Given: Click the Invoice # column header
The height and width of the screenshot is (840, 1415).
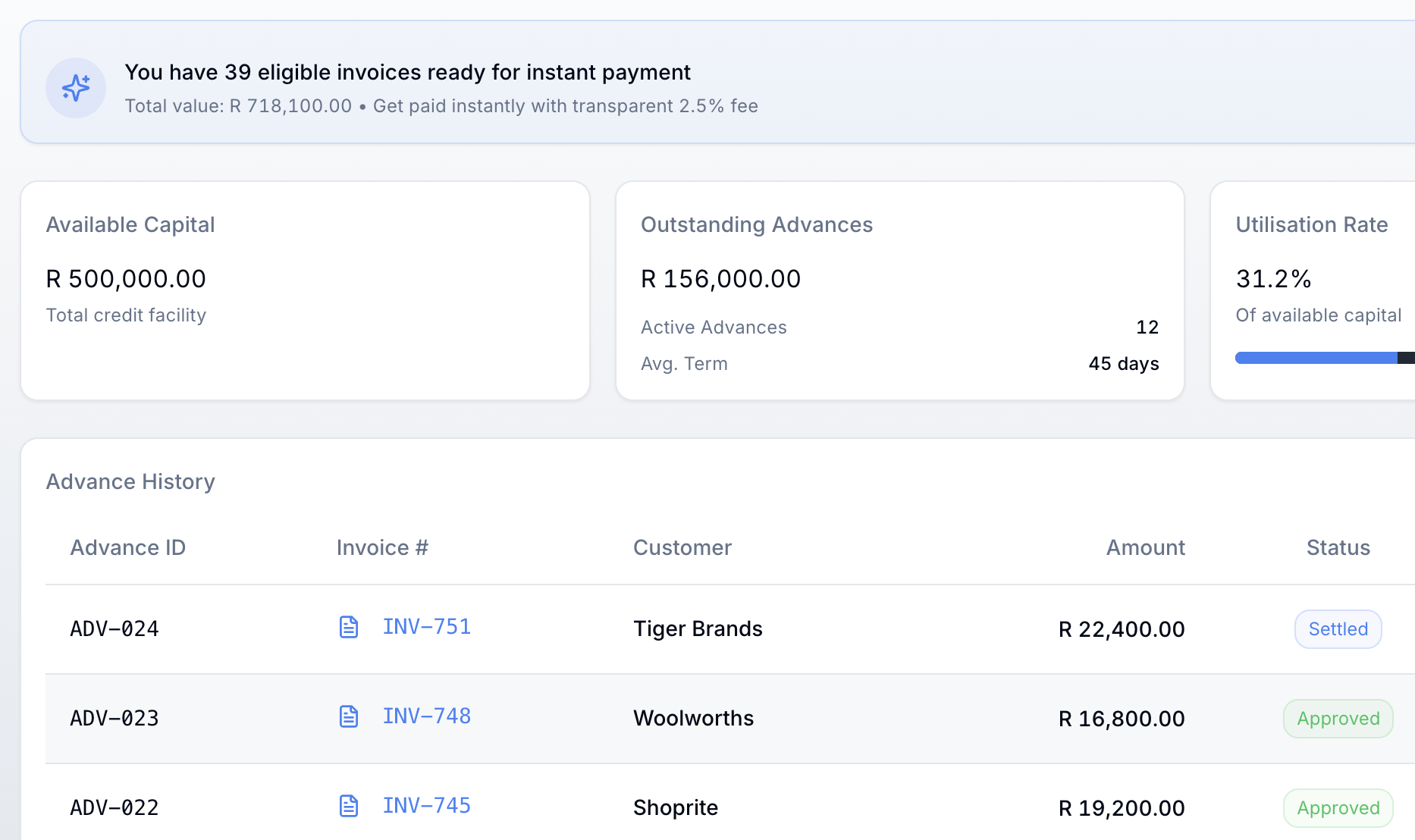Looking at the screenshot, I should click(x=382, y=547).
